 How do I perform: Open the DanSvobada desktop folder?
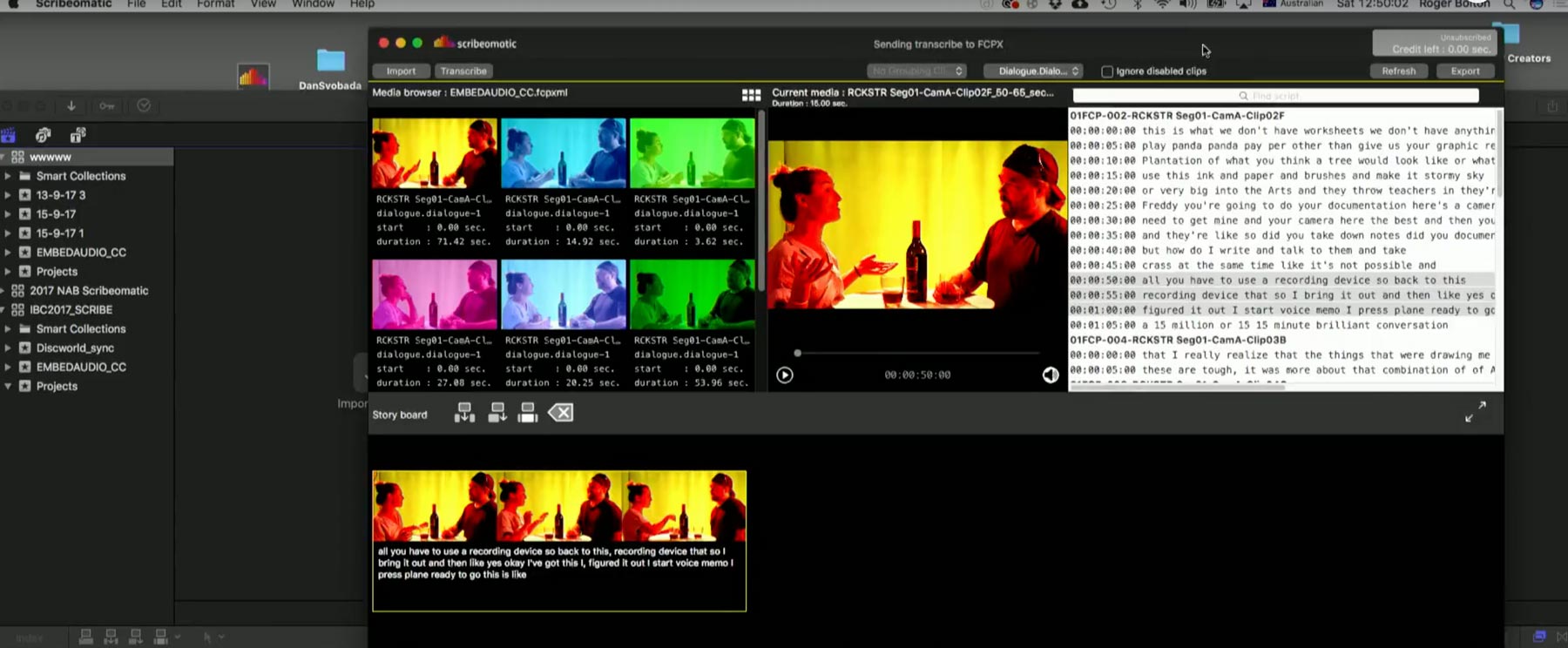point(330,61)
